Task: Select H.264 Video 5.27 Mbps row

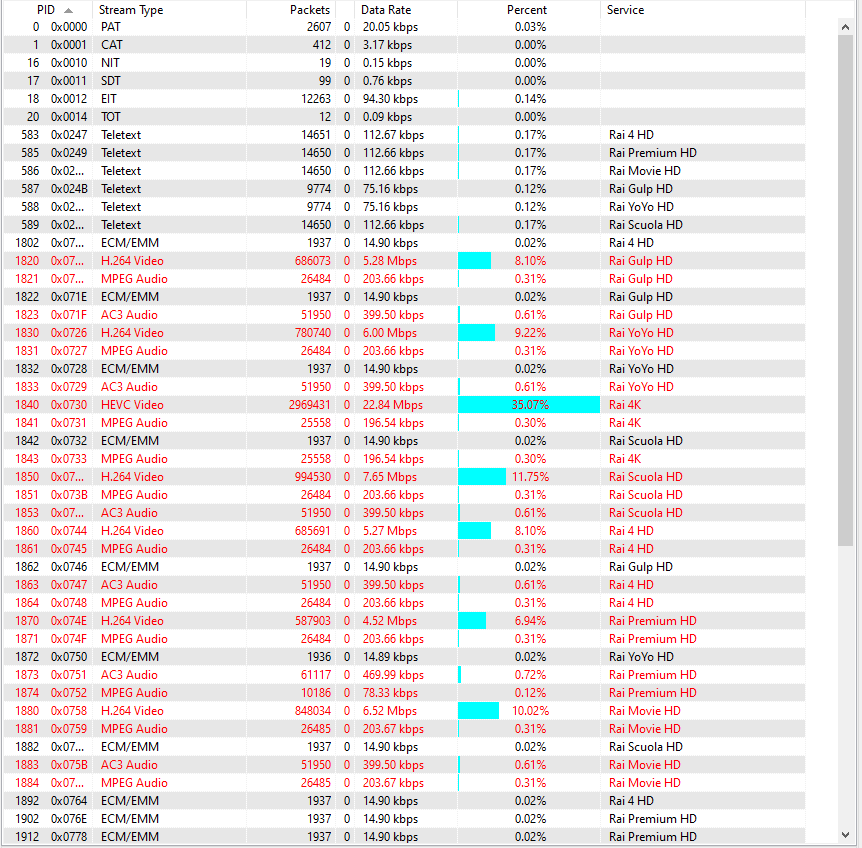Action: (x=404, y=531)
